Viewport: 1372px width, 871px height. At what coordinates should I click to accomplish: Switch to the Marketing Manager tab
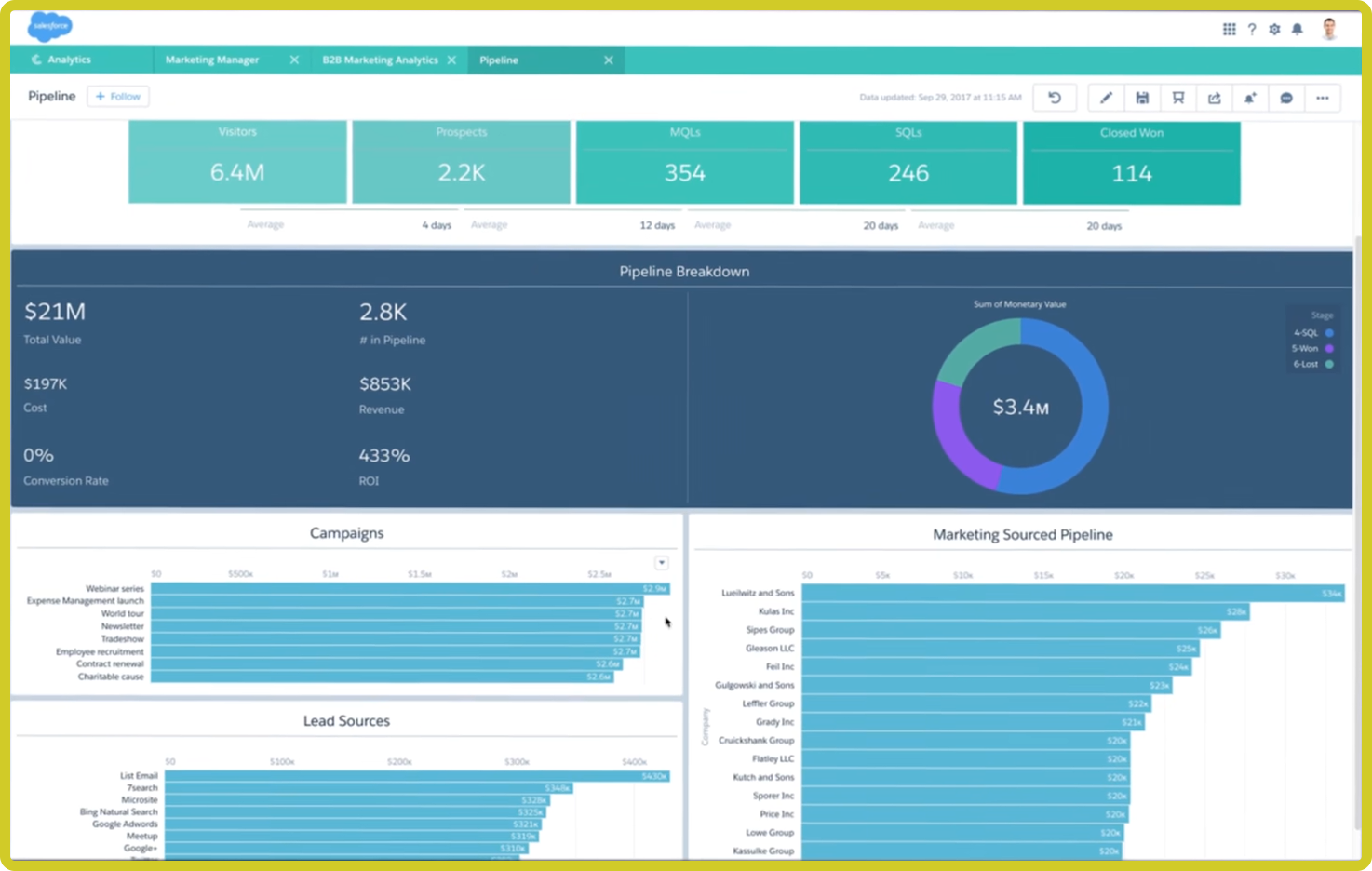coord(212,60)
